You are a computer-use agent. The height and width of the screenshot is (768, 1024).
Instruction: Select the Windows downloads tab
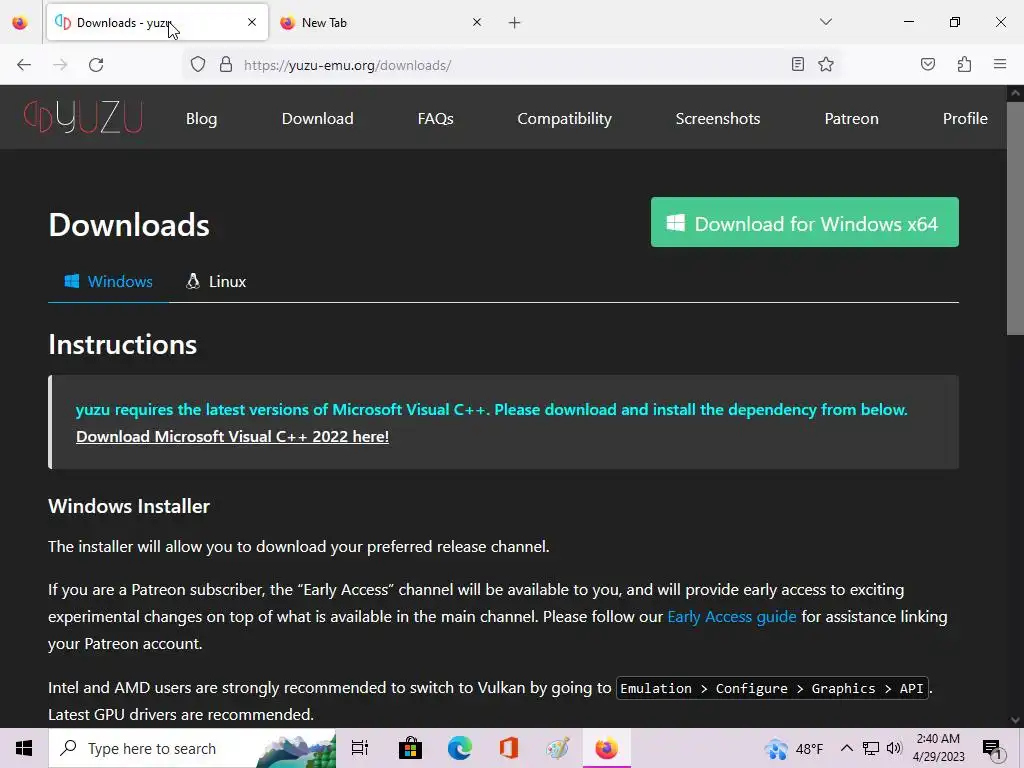108,281
